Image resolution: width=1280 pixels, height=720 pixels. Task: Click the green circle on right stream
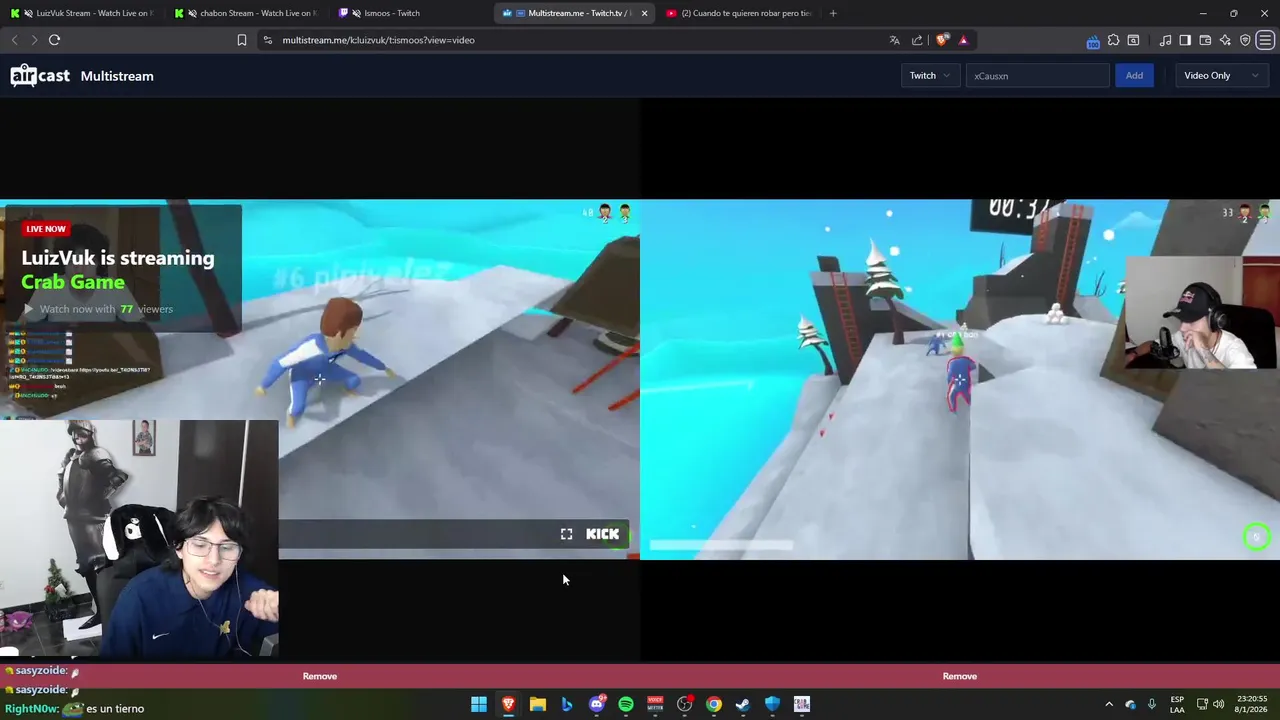tap(1256, 537)
